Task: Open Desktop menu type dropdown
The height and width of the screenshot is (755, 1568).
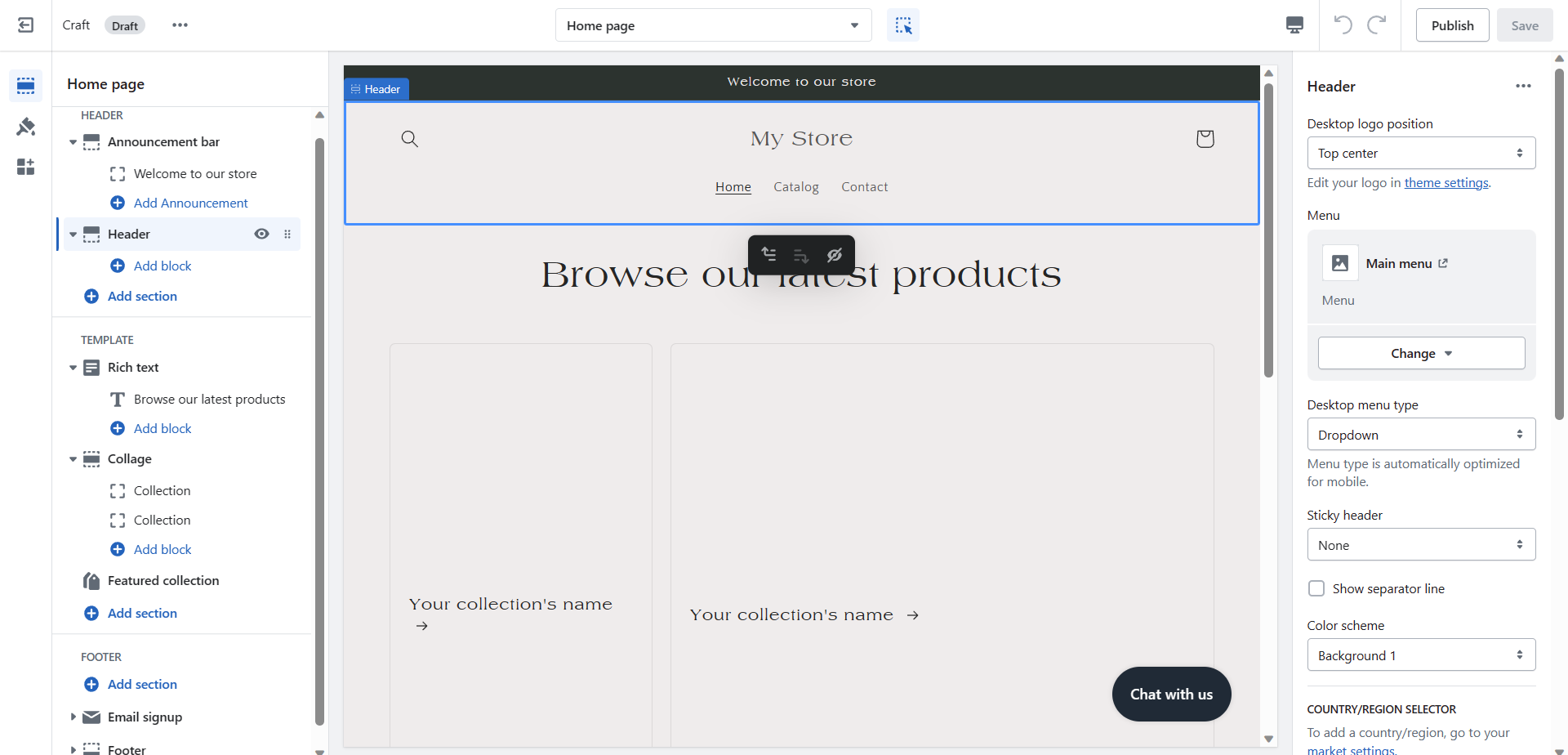Action: [x=1421, y=434]
